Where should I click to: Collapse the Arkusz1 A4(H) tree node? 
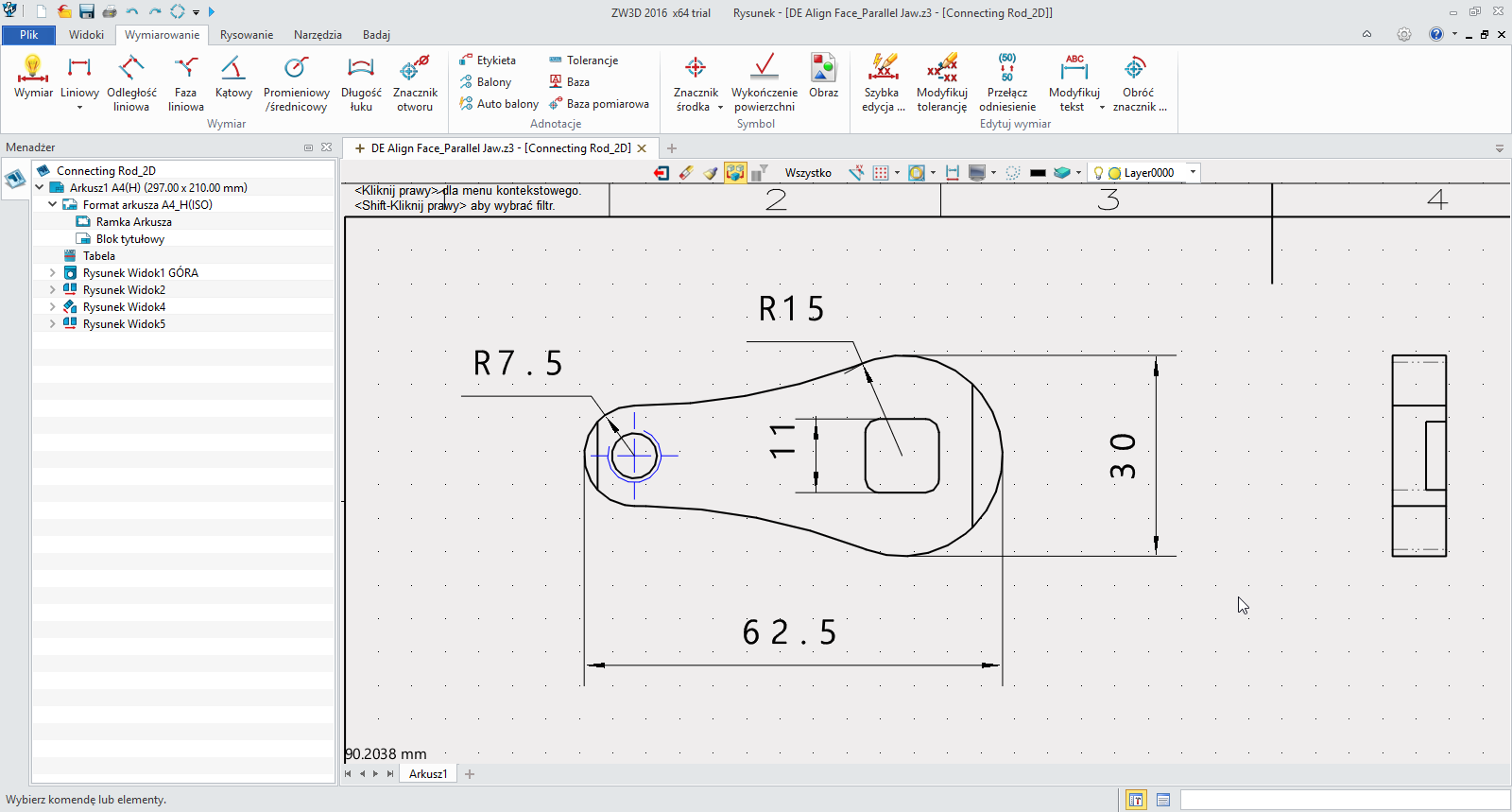[40, 188]
